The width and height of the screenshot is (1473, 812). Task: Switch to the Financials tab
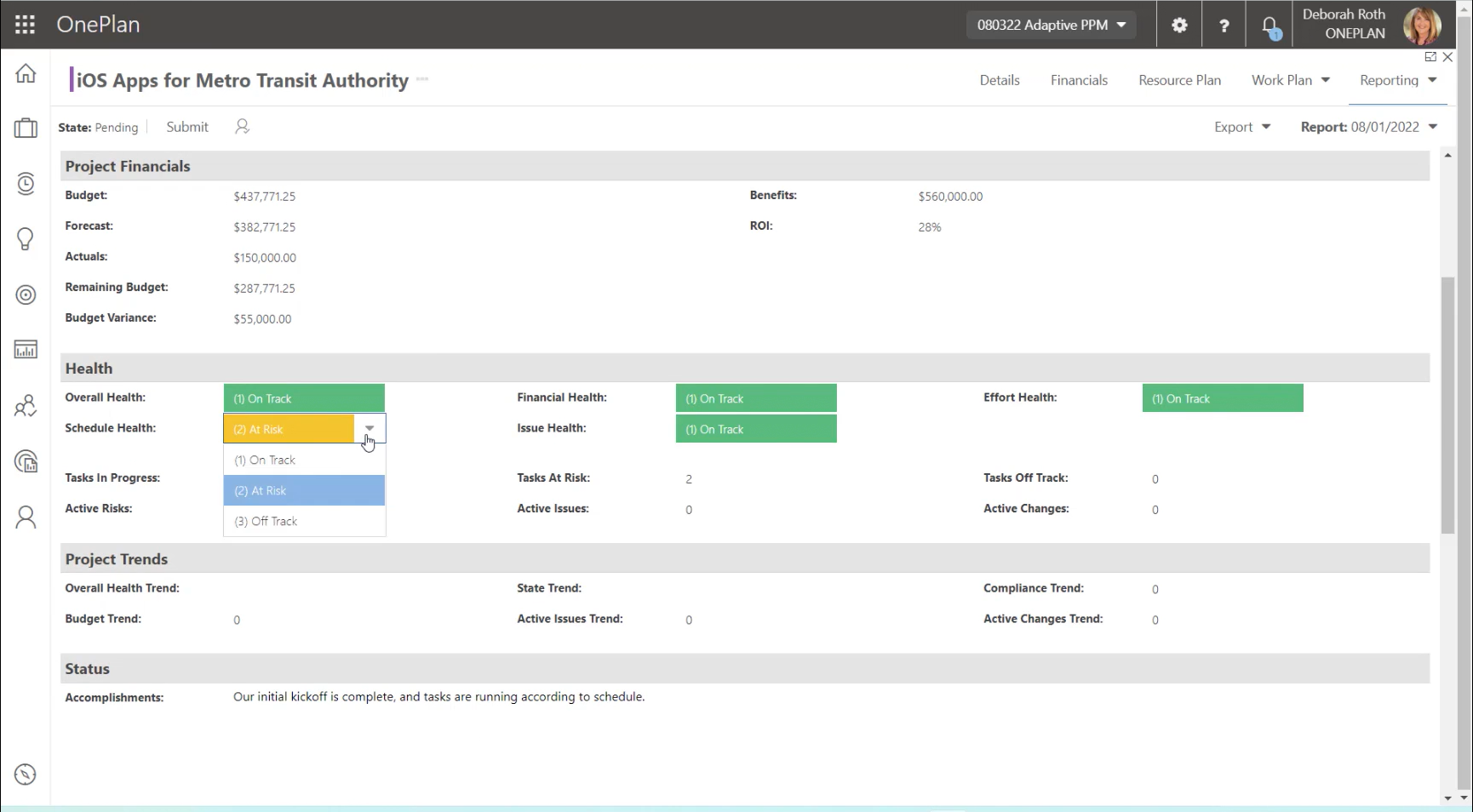click(x=1079, y=80)
